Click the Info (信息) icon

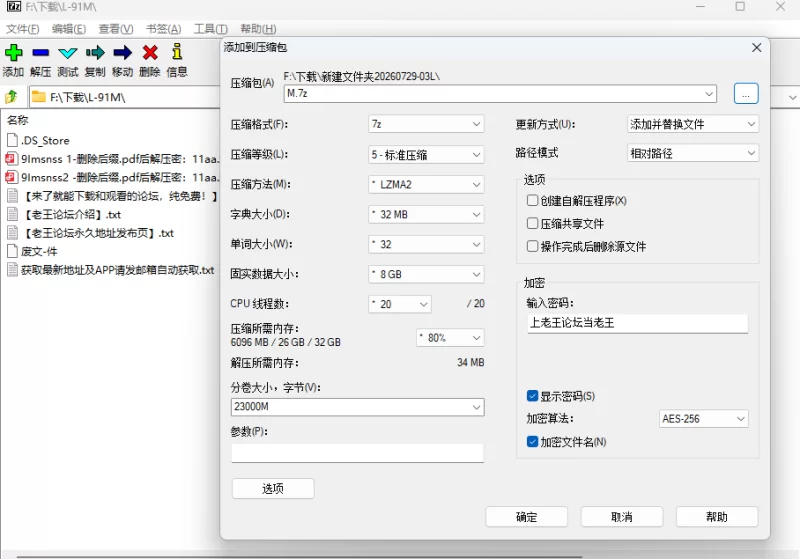[x=177, y=52]
